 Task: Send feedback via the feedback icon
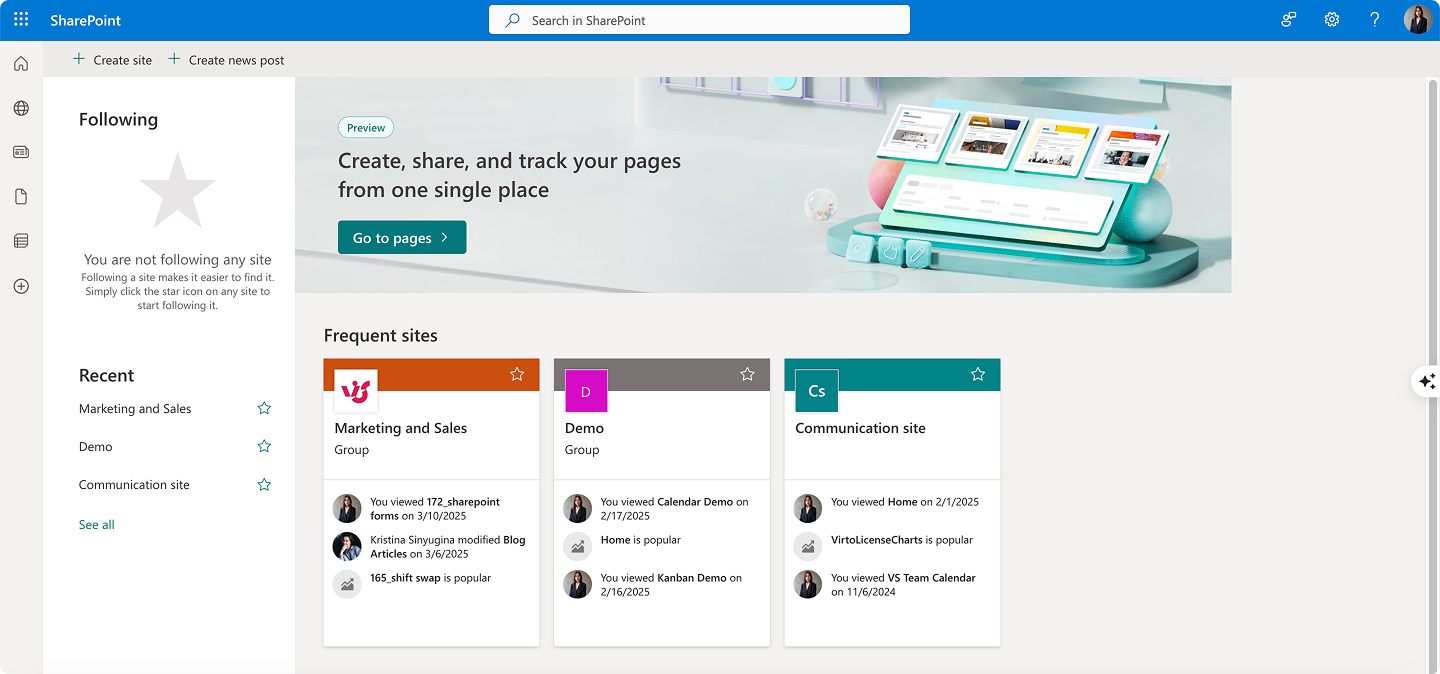[1288, 19]
